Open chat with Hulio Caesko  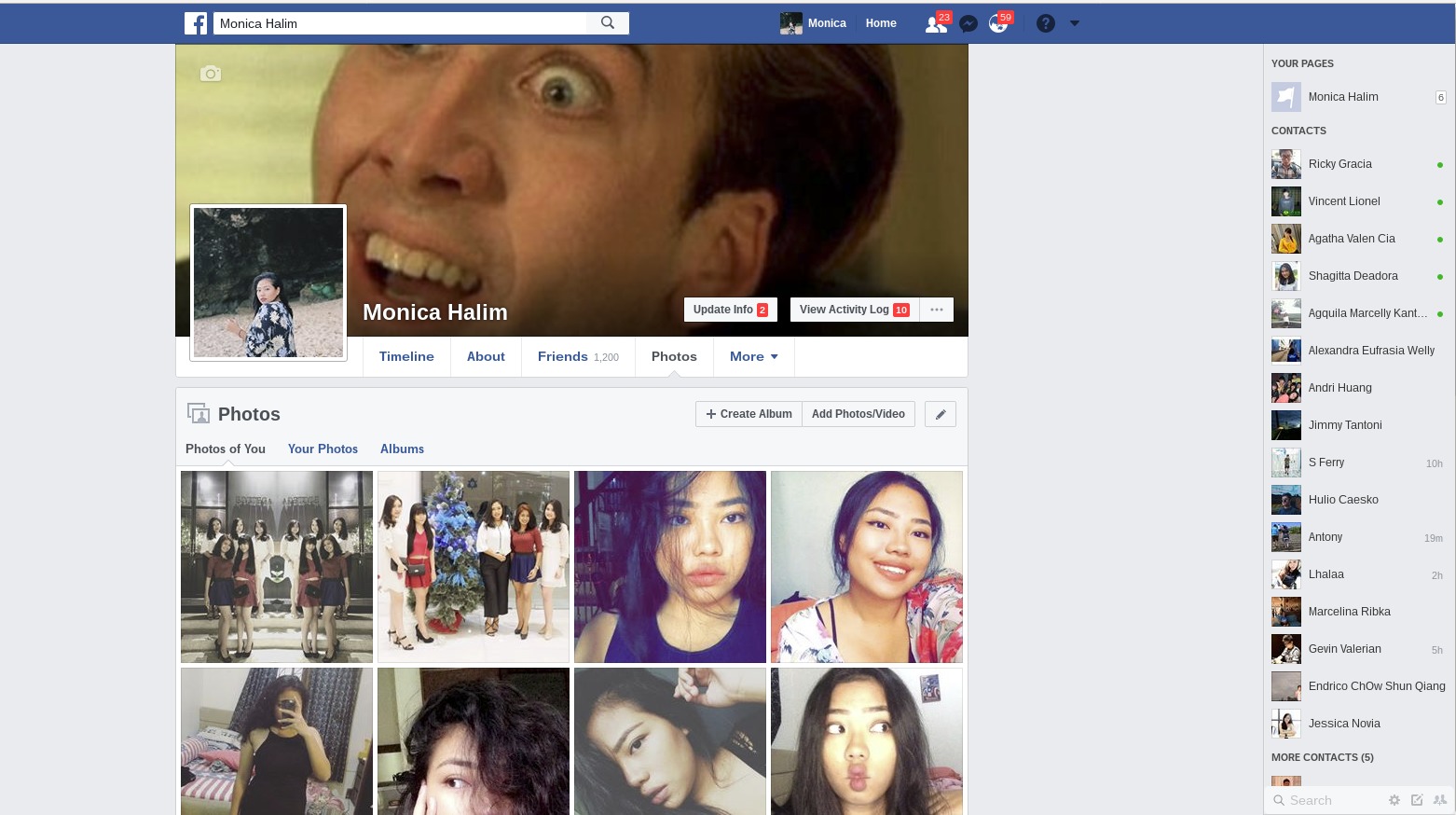(x=1358, y=500)
